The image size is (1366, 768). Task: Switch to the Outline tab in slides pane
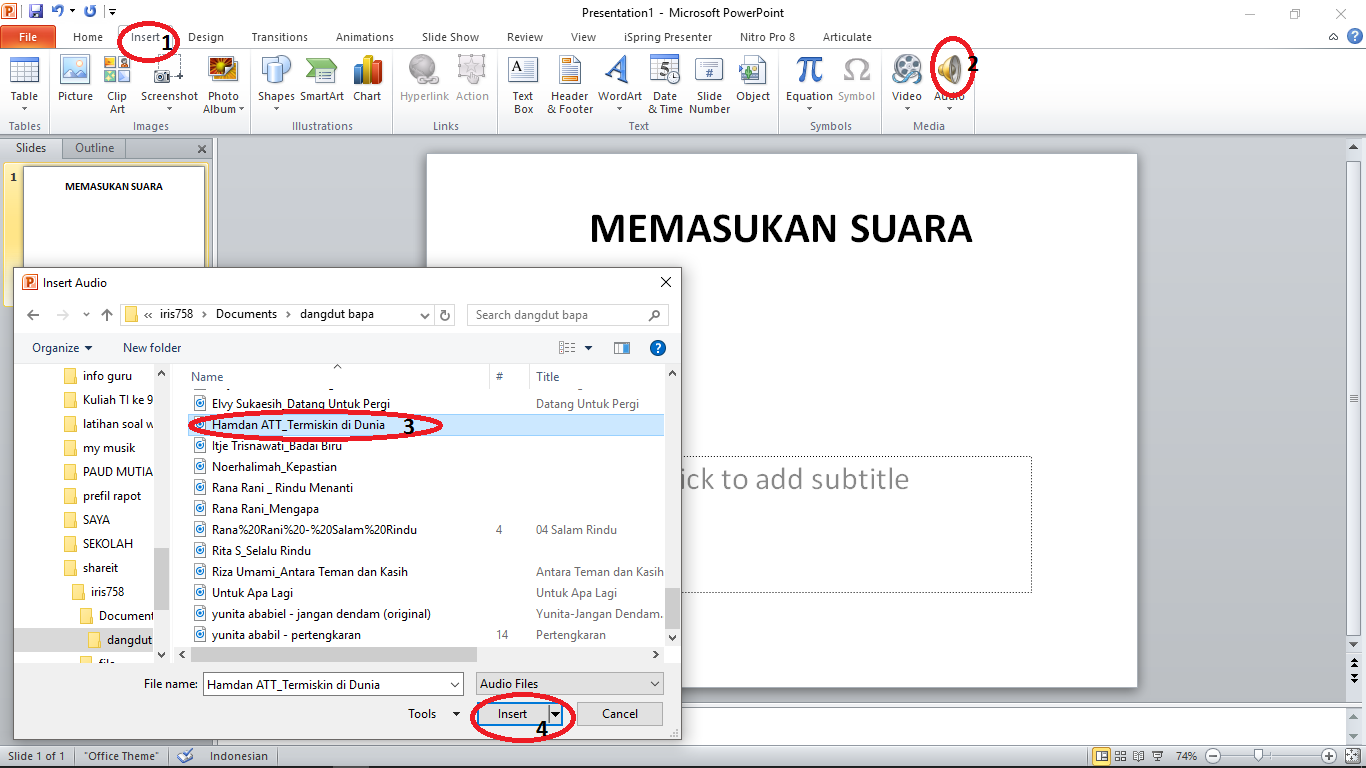click(93, 147)
